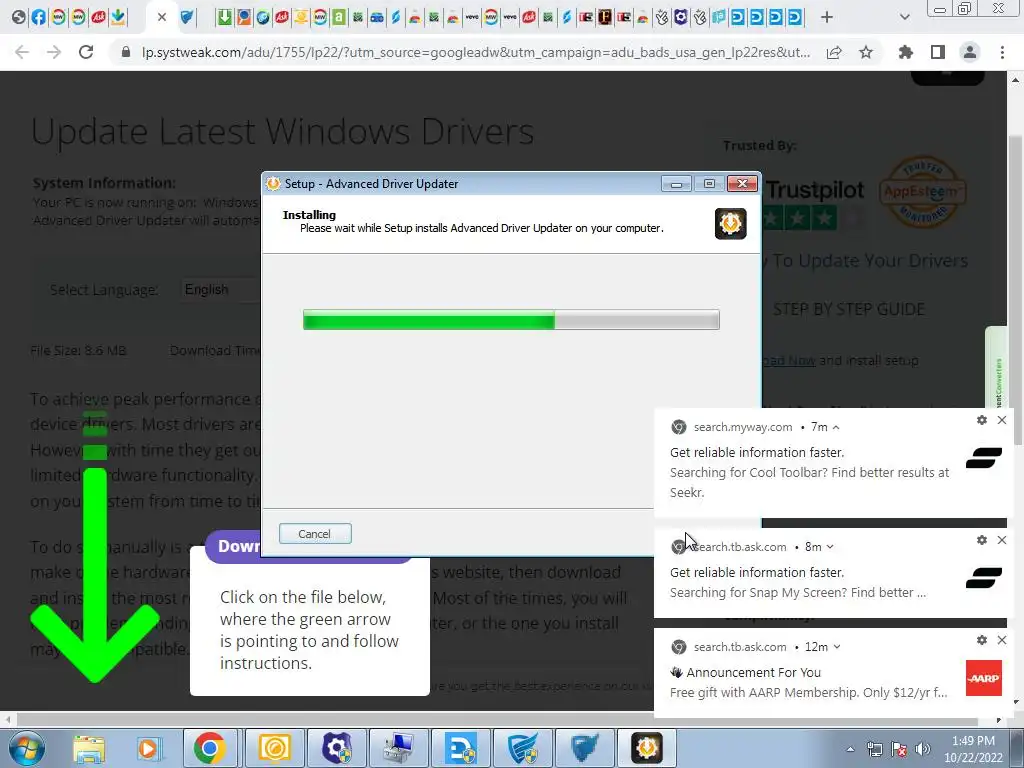Image resolution: width=1024 pixels, height=768 pixels.
Task: Bookmark this page with star
Action: 866,52
